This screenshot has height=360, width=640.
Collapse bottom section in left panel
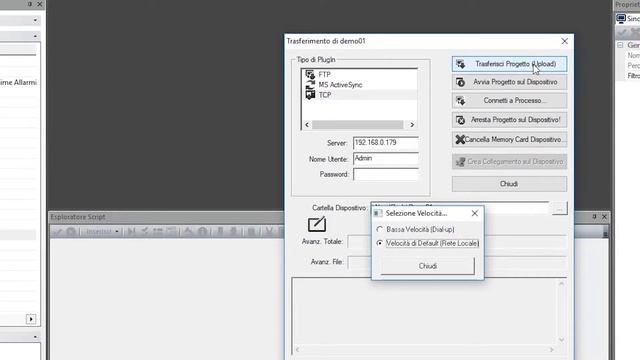coord(35,337)
